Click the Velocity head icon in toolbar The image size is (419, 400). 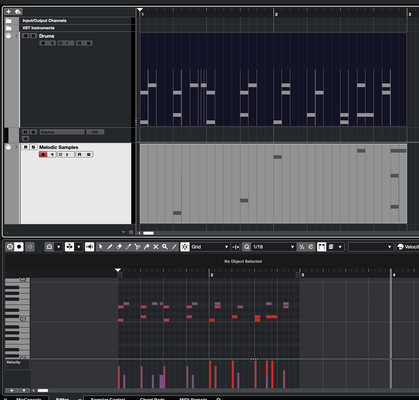coord(401,247)
